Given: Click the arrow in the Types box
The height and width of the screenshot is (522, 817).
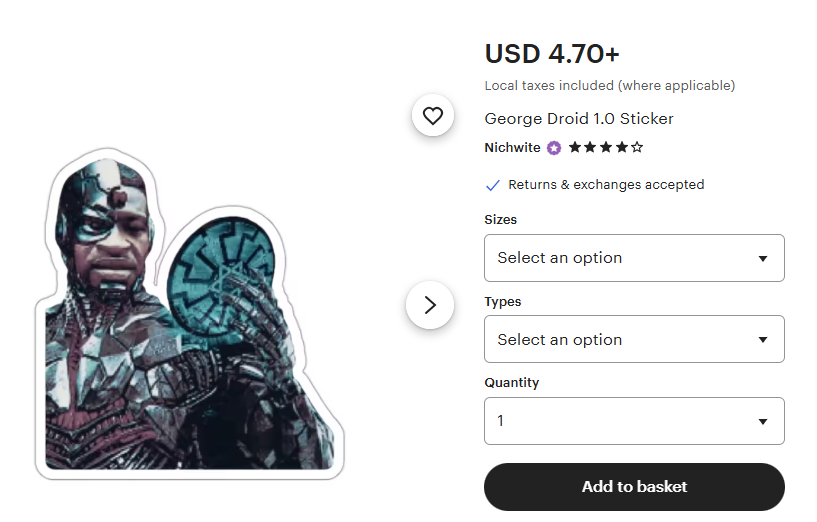Looking at the screenshot, I should pyautogui.click(x=763, y=340).
